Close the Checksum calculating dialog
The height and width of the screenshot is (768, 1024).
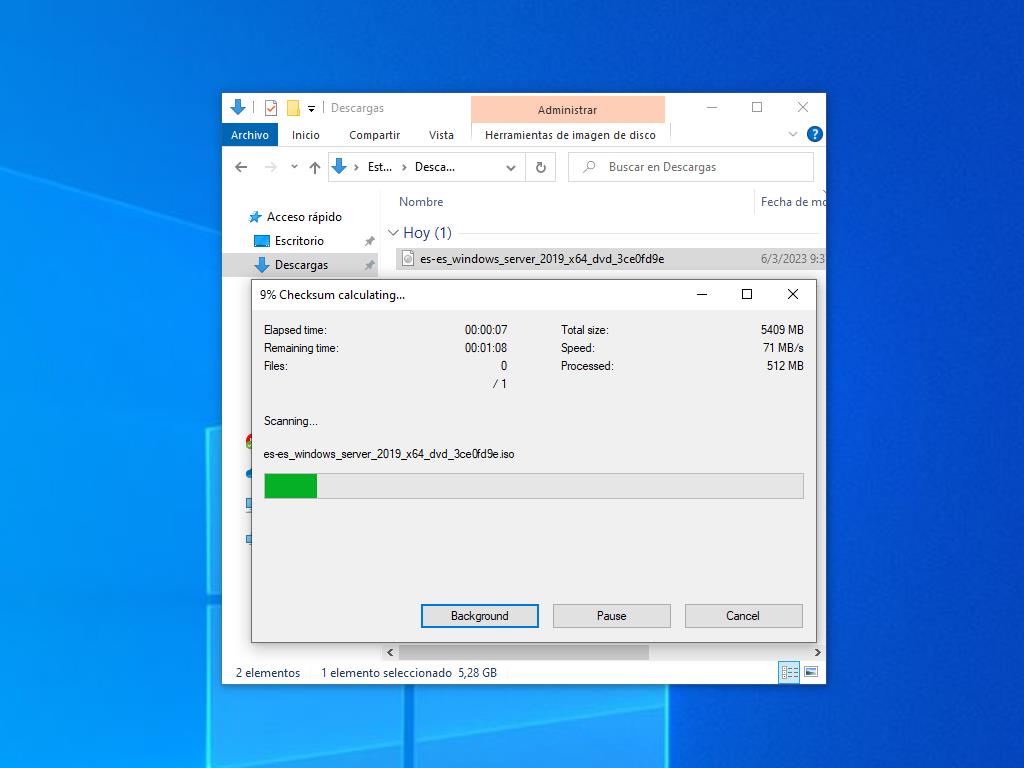(793, 295)
